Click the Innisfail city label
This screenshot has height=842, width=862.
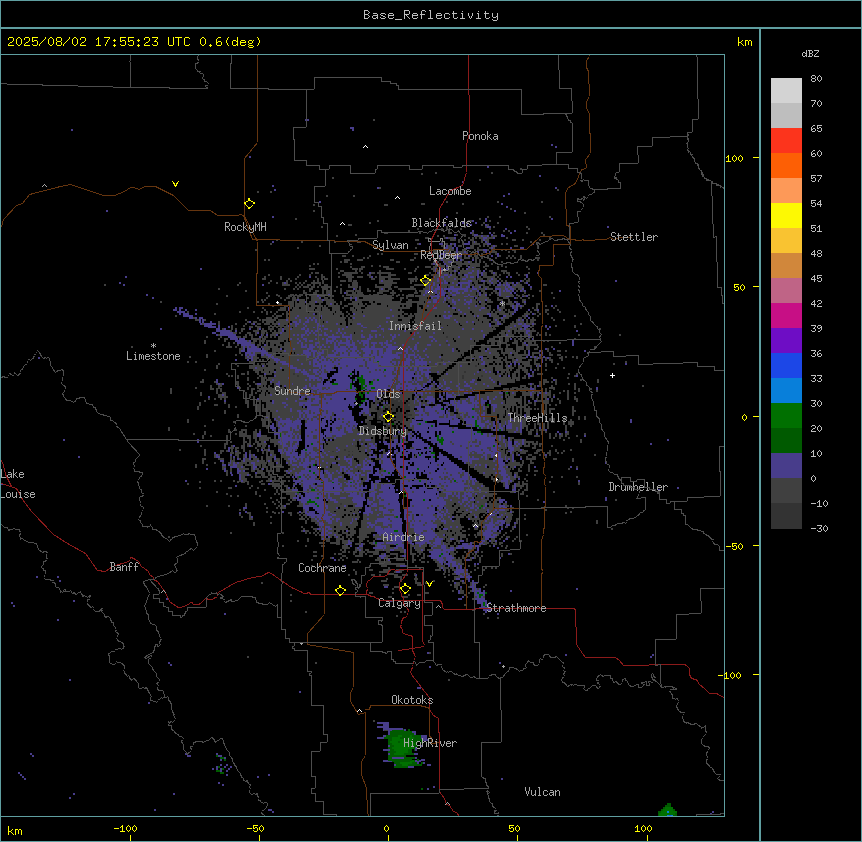(x=415, y=326)
